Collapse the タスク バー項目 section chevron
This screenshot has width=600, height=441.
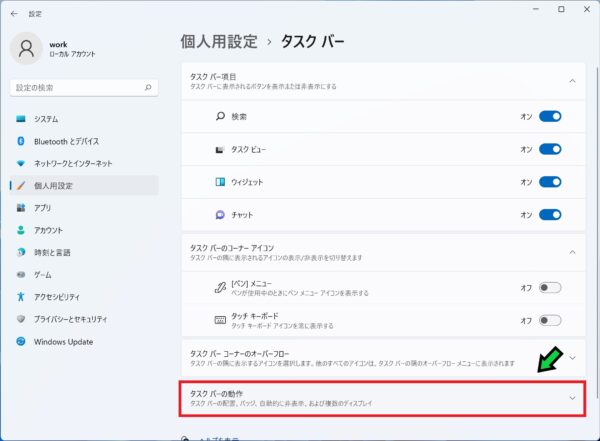click(x=572, y=81)
